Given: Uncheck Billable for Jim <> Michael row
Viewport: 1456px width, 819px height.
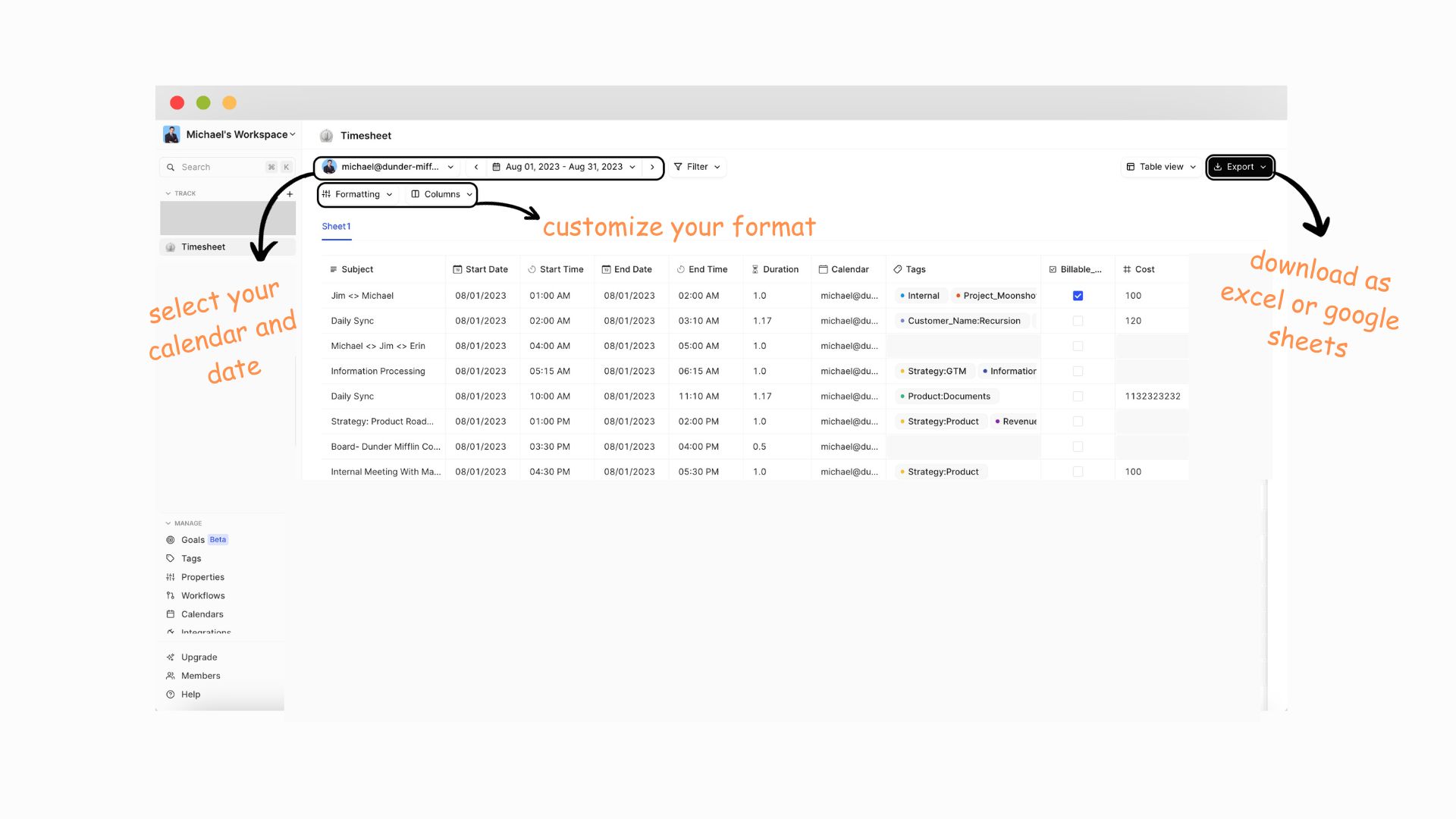Looking at the screenshot, I should (1078, 296).
